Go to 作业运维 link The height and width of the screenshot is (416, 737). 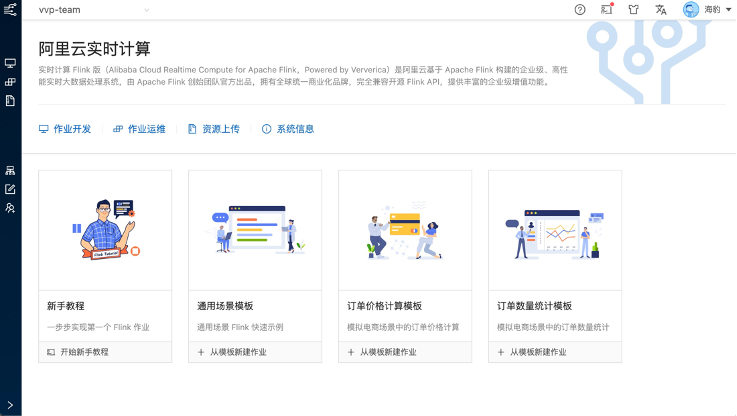pos(139,129)
